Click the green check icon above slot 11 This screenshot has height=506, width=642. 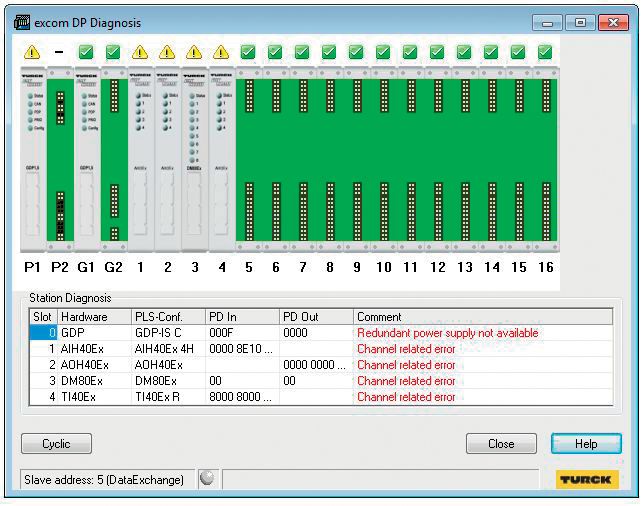pos(410,52)
